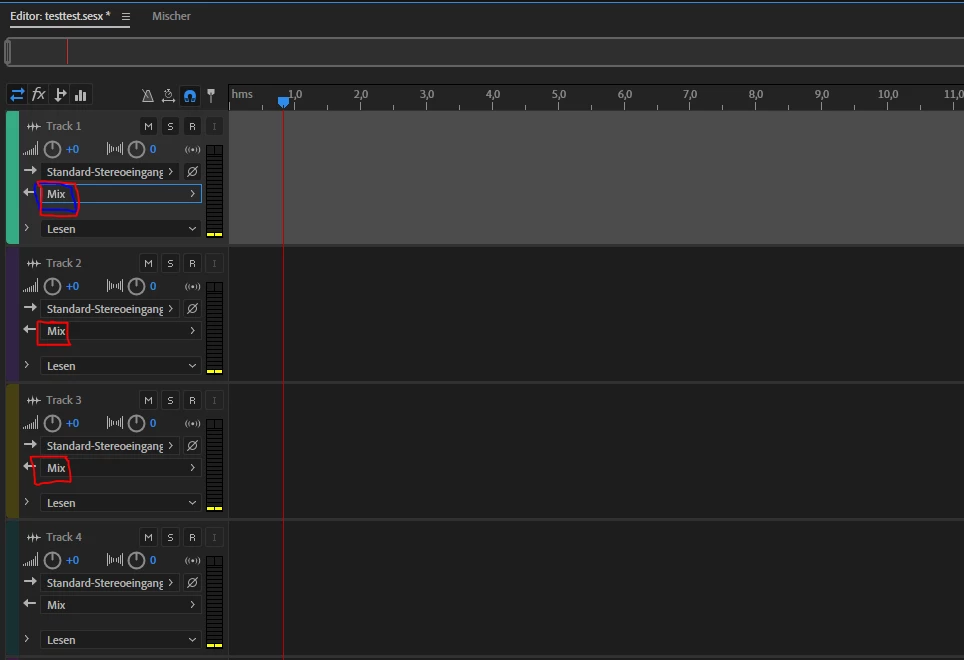Screen dimensions: 964x660
Task: Open Track 3 input Standard-Stereoeingang dropdown
Action: [110, 446]
